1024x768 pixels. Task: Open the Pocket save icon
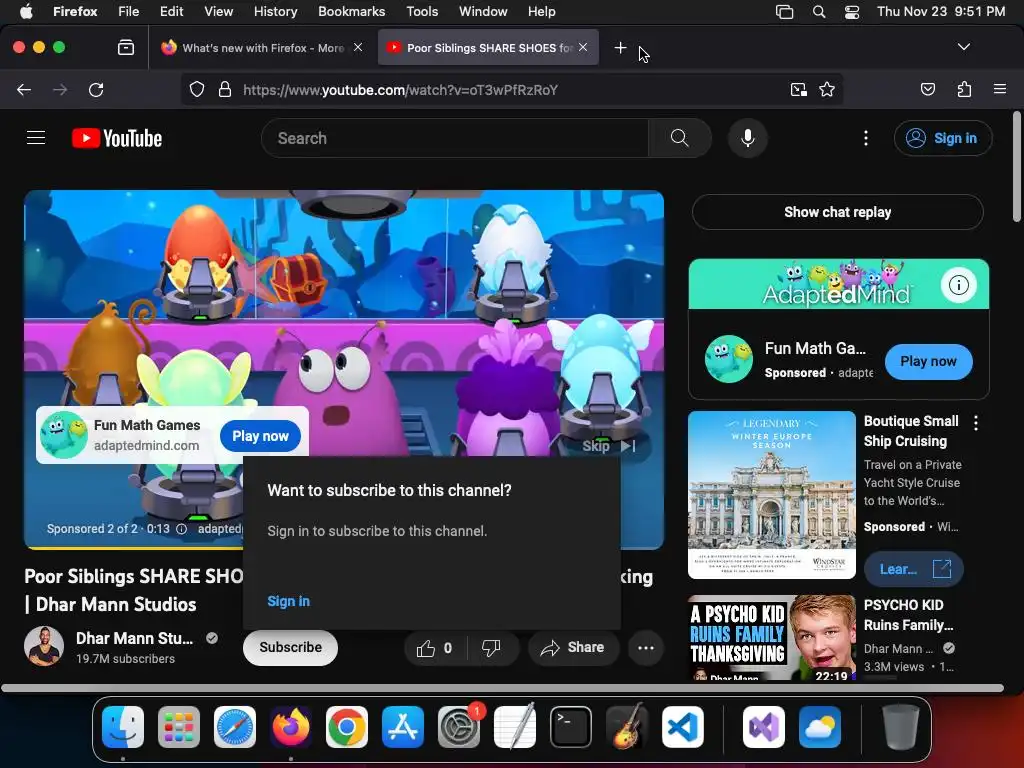pos(928,89)
